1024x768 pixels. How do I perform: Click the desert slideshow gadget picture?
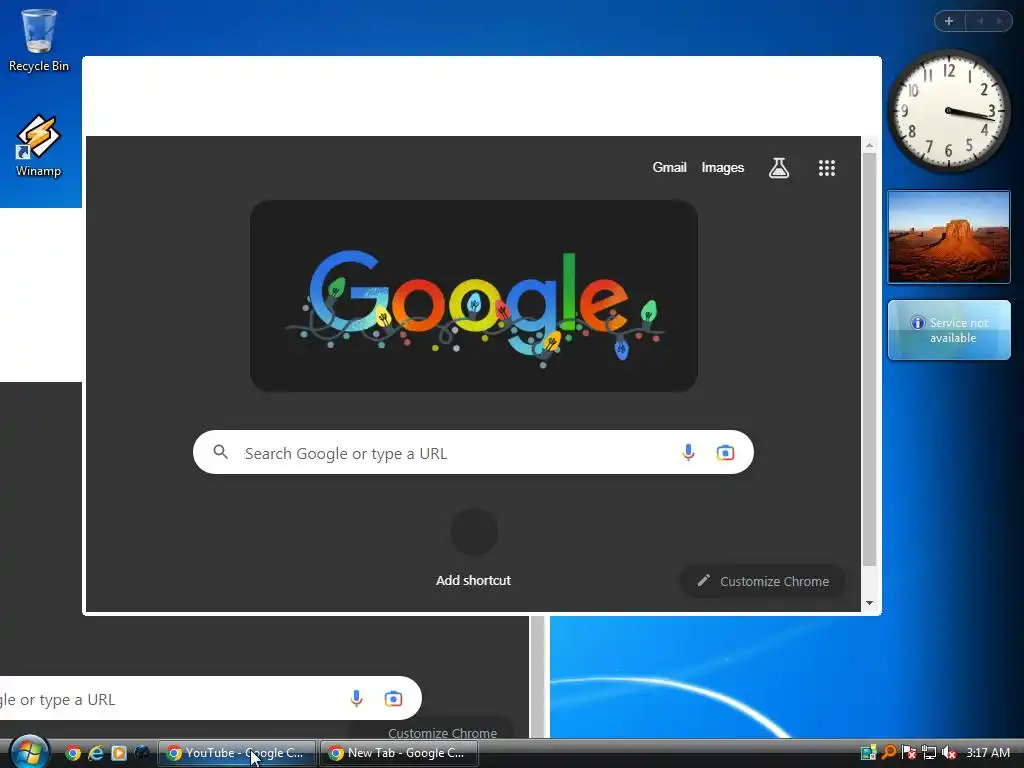[x=949, y=237]
